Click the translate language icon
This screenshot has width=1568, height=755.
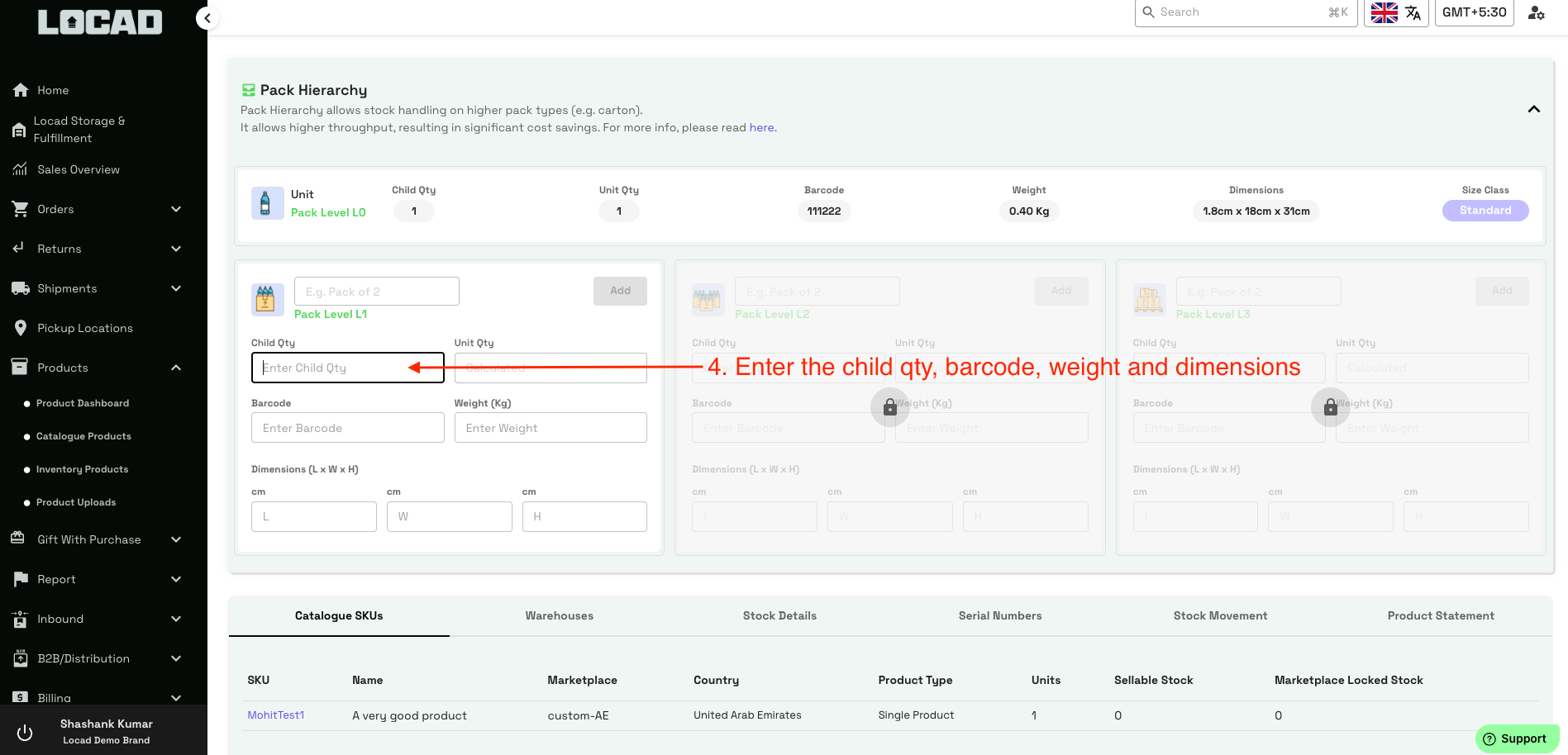pyautogui.click(x=1413, y=12)
